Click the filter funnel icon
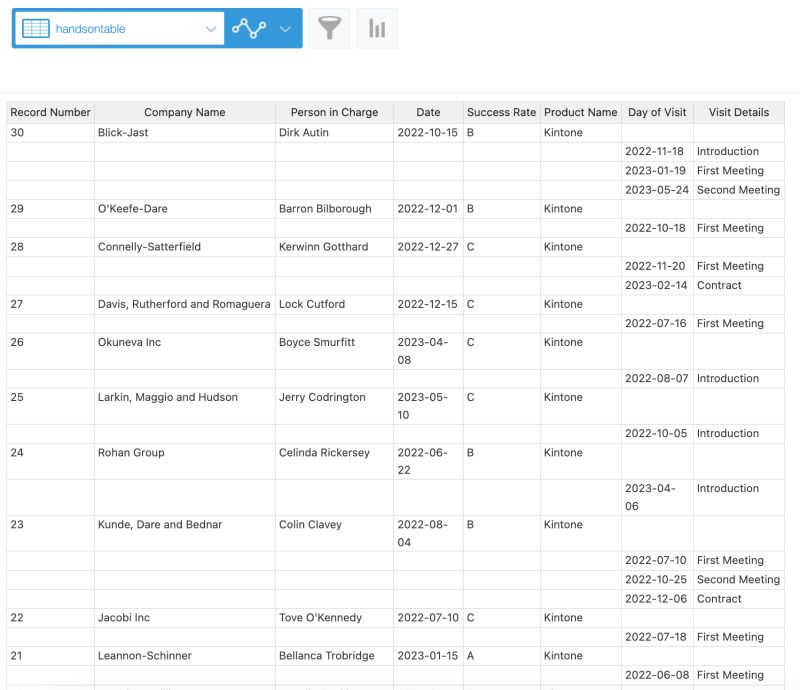This screenshot has height=690, width=800. tap(330, 28)
